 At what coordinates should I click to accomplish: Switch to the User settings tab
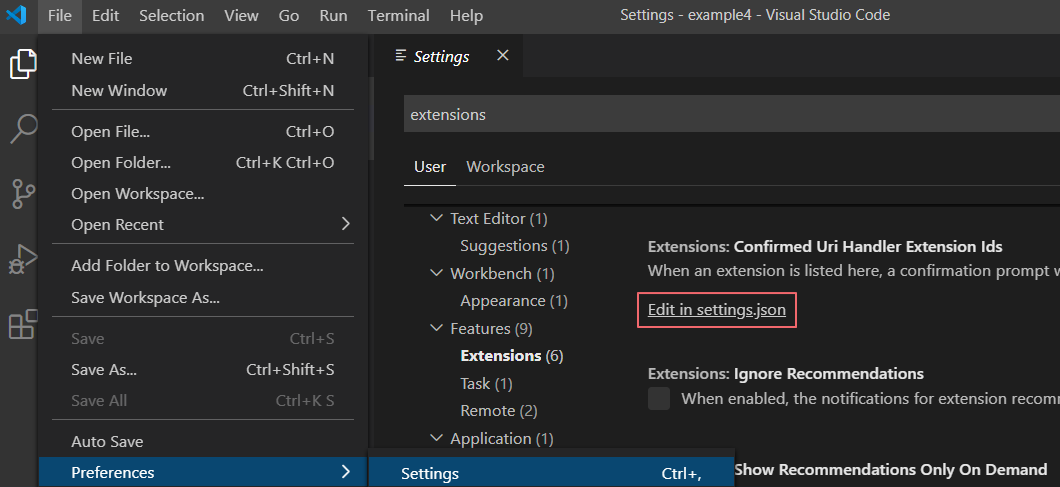point(430,166)
